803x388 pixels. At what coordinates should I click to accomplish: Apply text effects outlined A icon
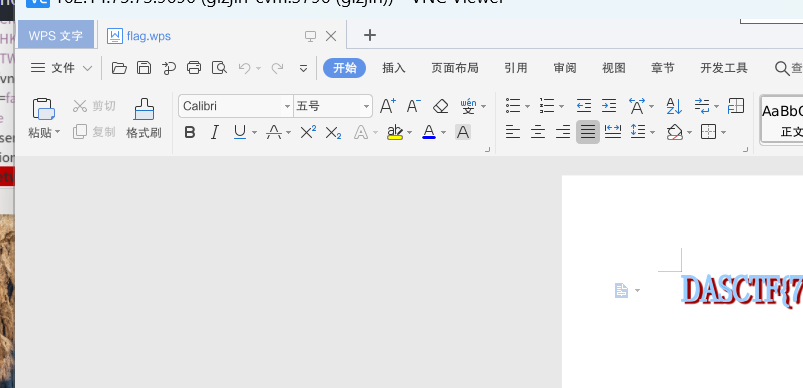click(x=361, y=133)
